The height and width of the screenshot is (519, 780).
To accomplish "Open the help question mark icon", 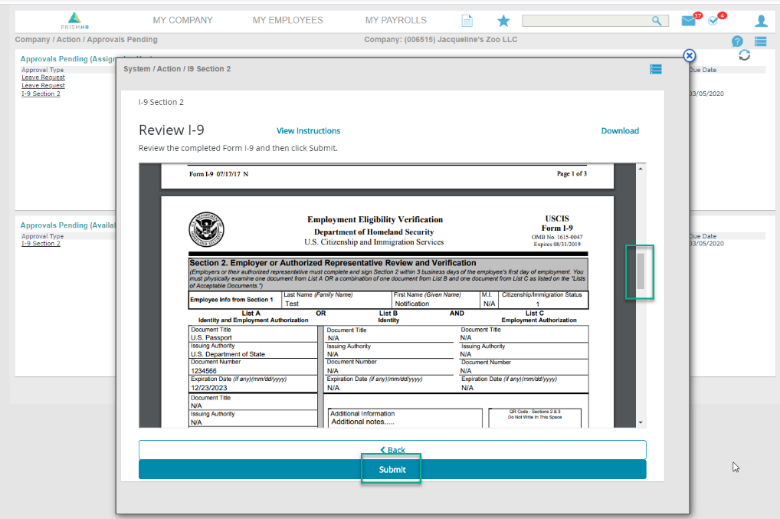I will coord(737,41).
